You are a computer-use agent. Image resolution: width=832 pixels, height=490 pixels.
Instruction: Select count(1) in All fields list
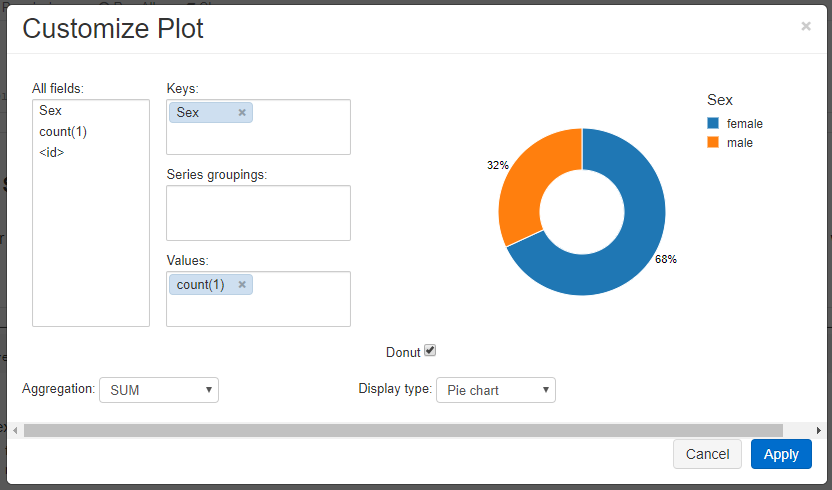64,132
